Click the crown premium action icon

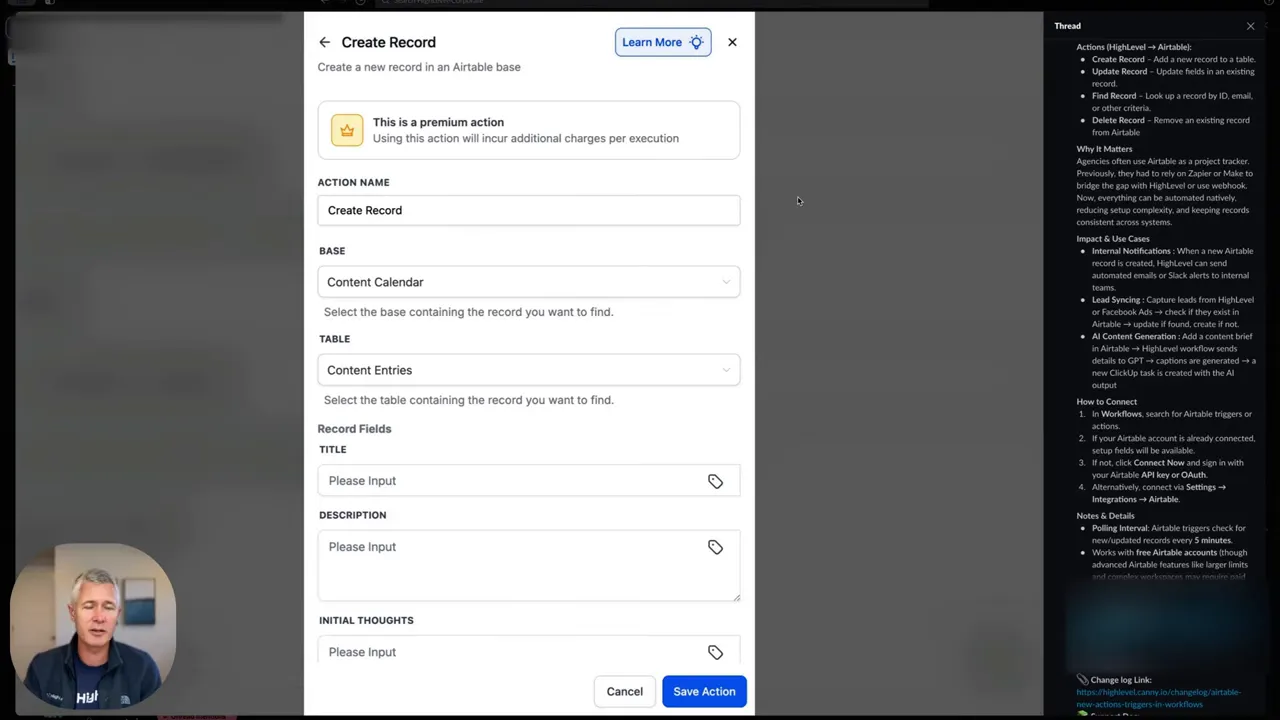point(347,130)
